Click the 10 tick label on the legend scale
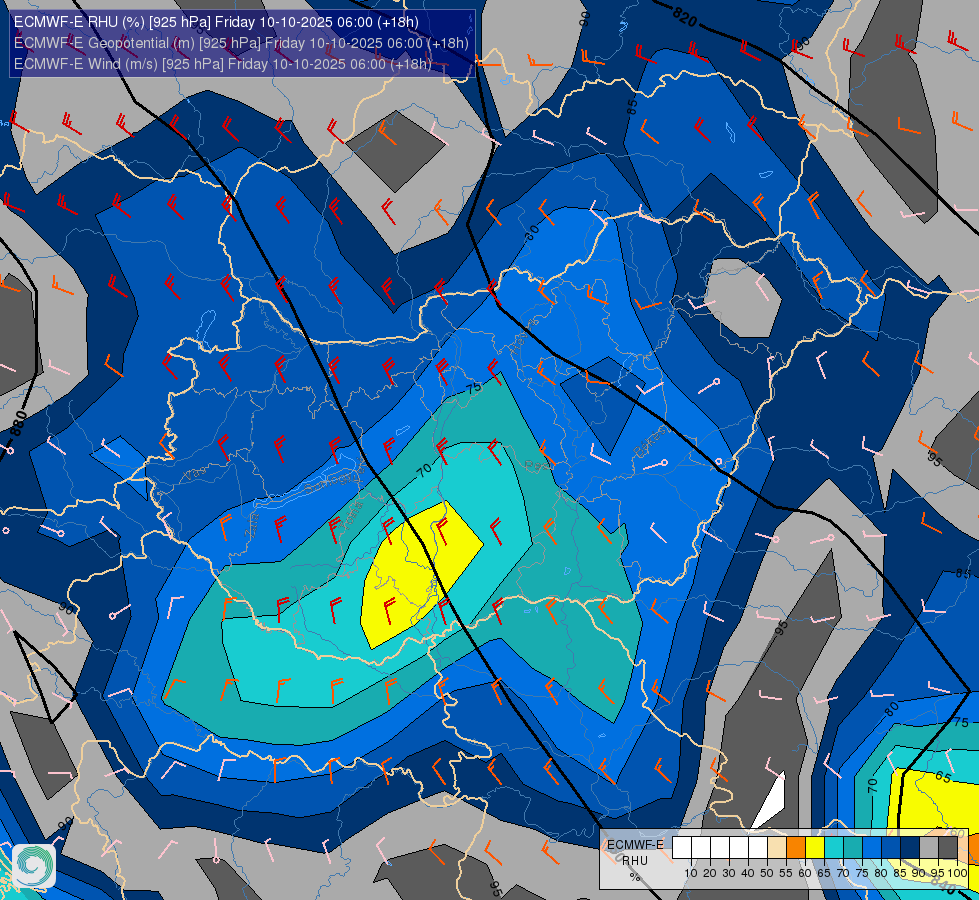This screenshot has width=979, height=900. 691,873
